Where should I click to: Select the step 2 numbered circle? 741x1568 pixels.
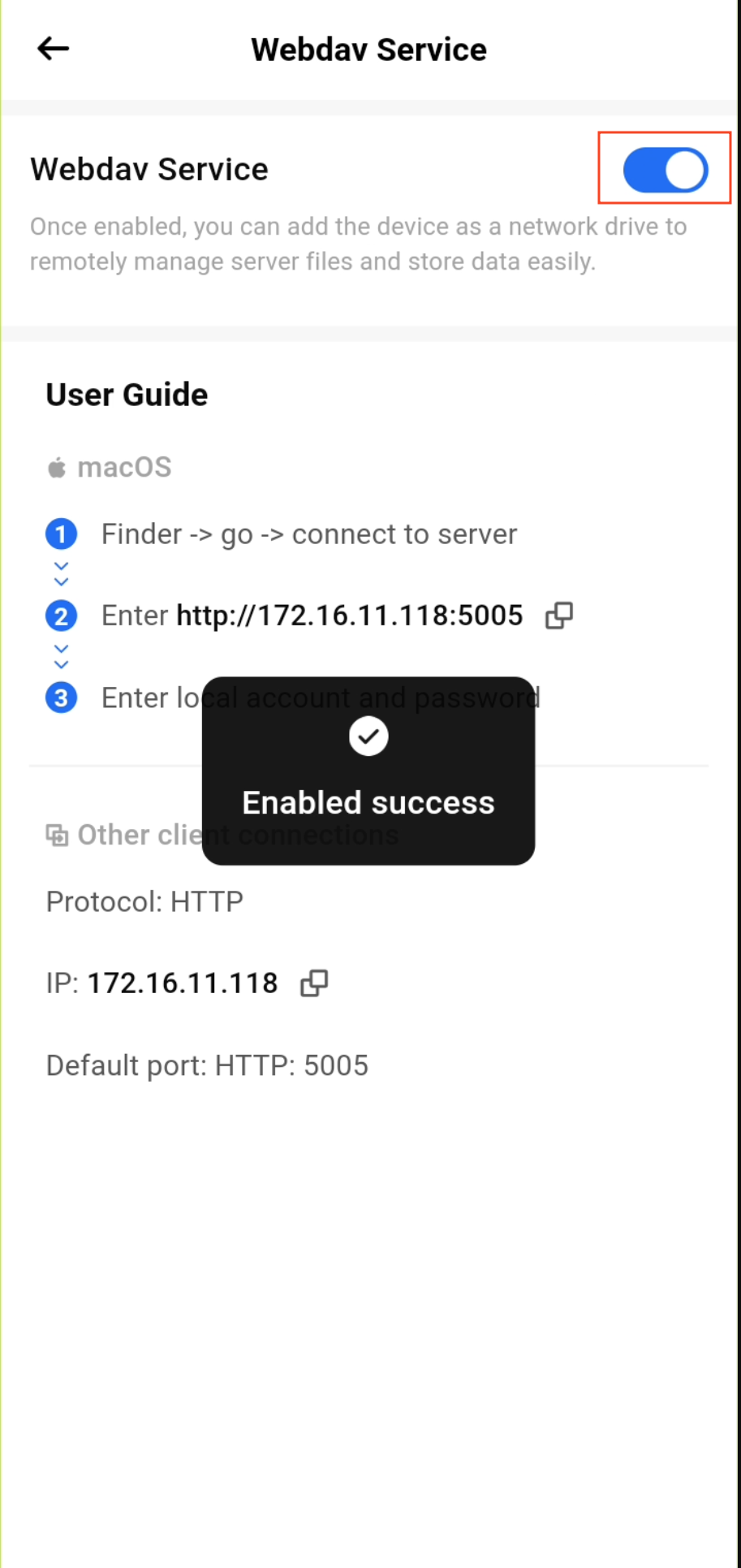pos(61,616)
